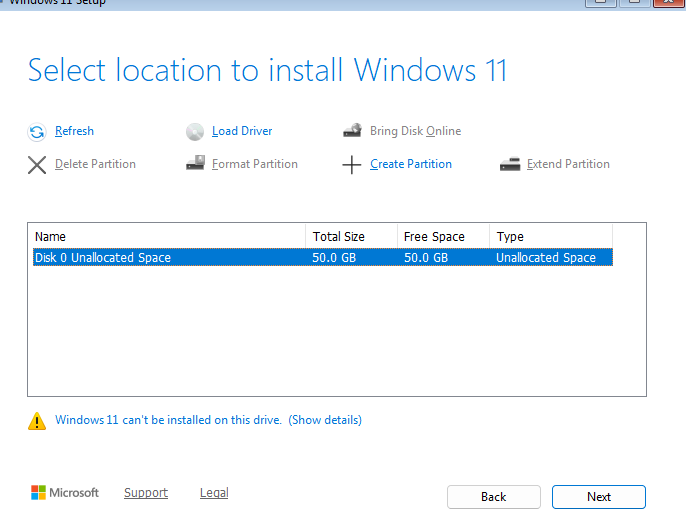Click the 50.0 GB Total Size cell
Image resolution: width=686 pixels, height=532 pixels.
pos(334,258)
